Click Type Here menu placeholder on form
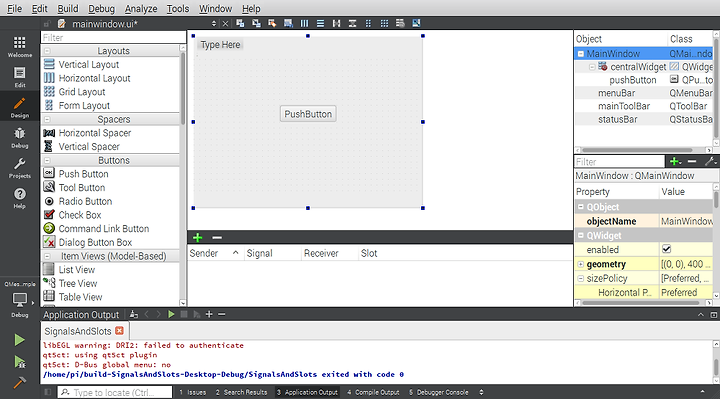This screenshot has width=720, height=399. point(220,45)
